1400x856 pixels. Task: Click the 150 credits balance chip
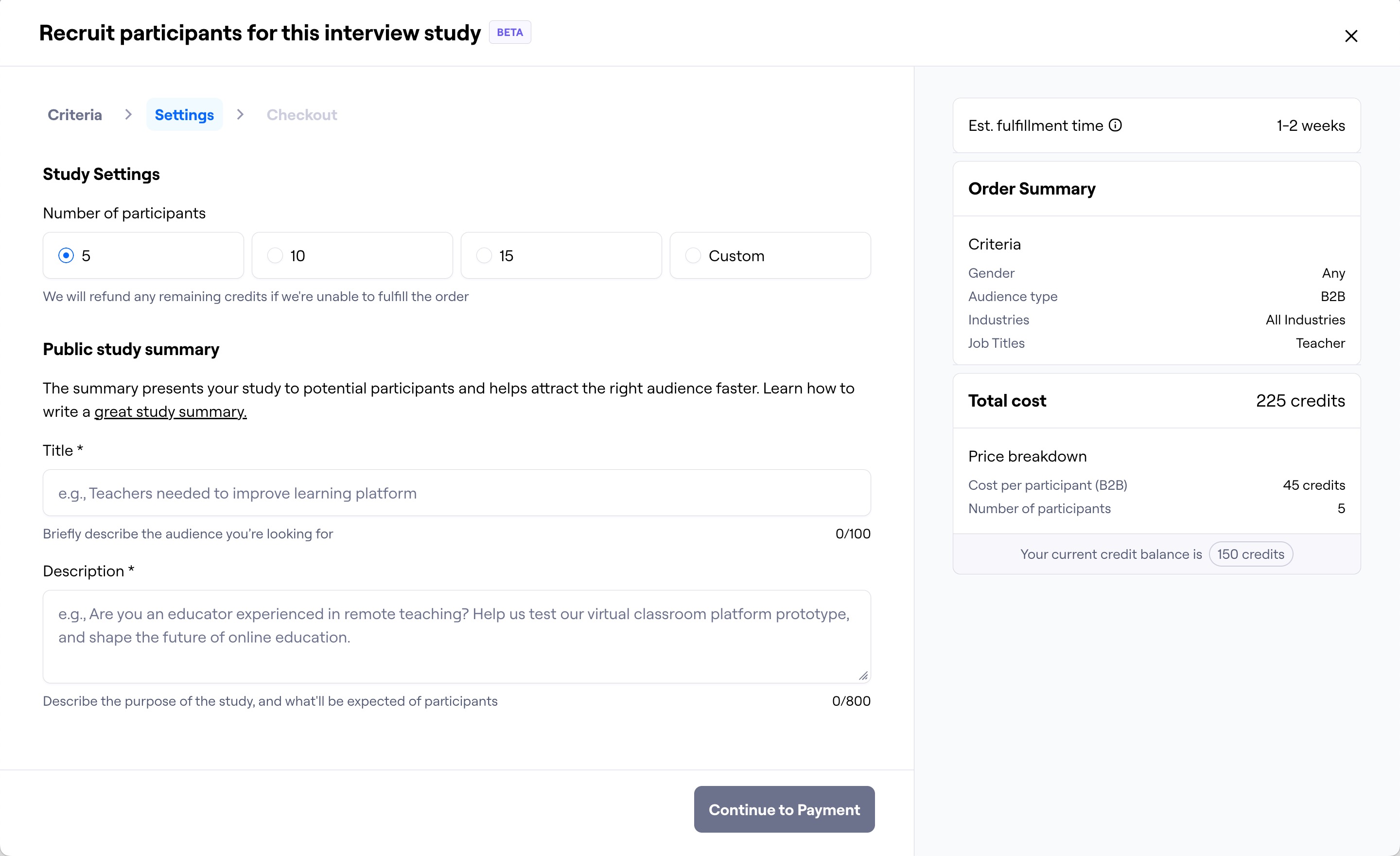(1251, 553)
